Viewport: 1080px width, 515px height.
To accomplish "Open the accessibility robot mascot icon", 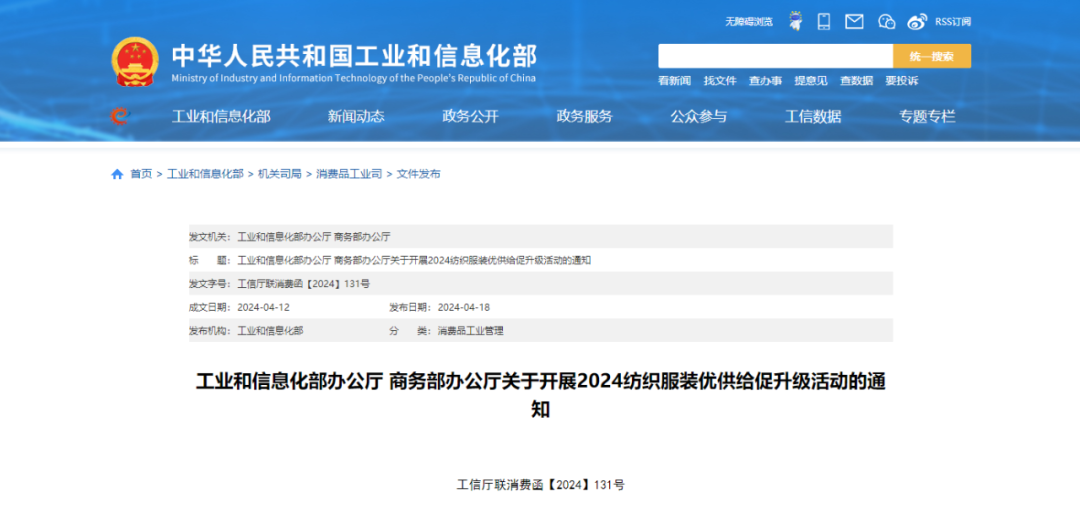I will (x=796, y=21).
